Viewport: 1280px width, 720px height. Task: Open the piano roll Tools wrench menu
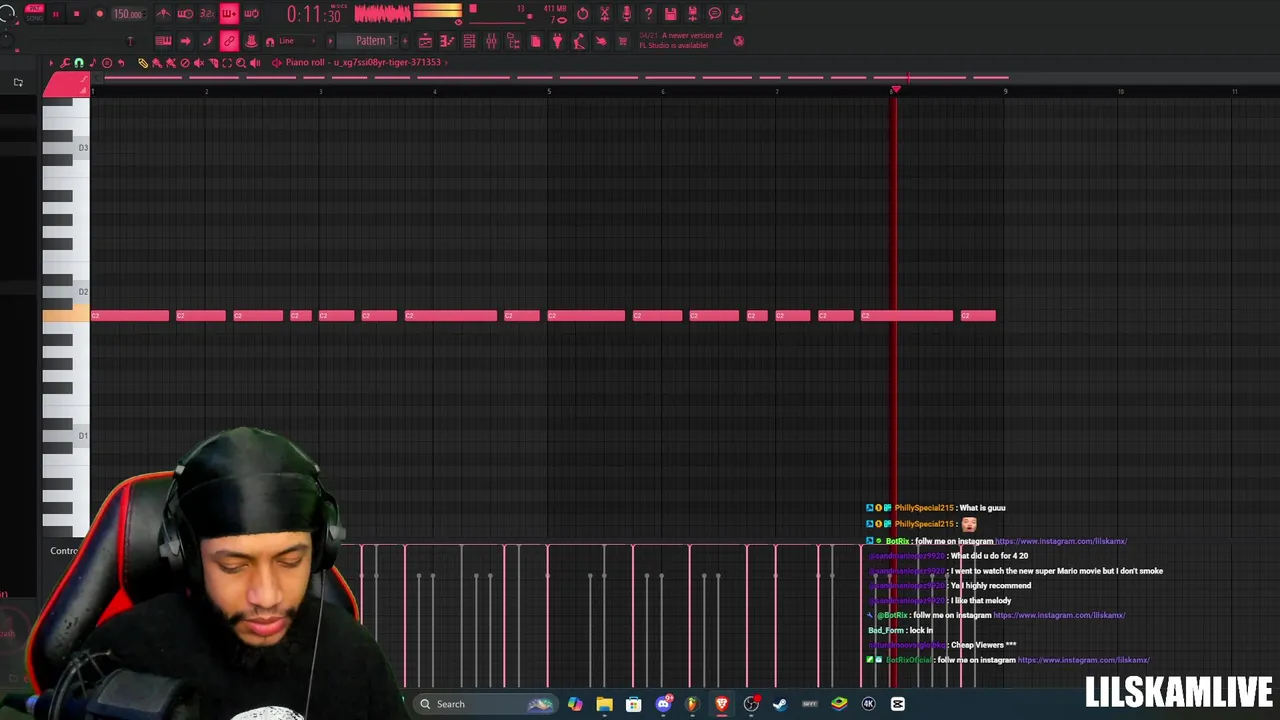coord(65,63)
